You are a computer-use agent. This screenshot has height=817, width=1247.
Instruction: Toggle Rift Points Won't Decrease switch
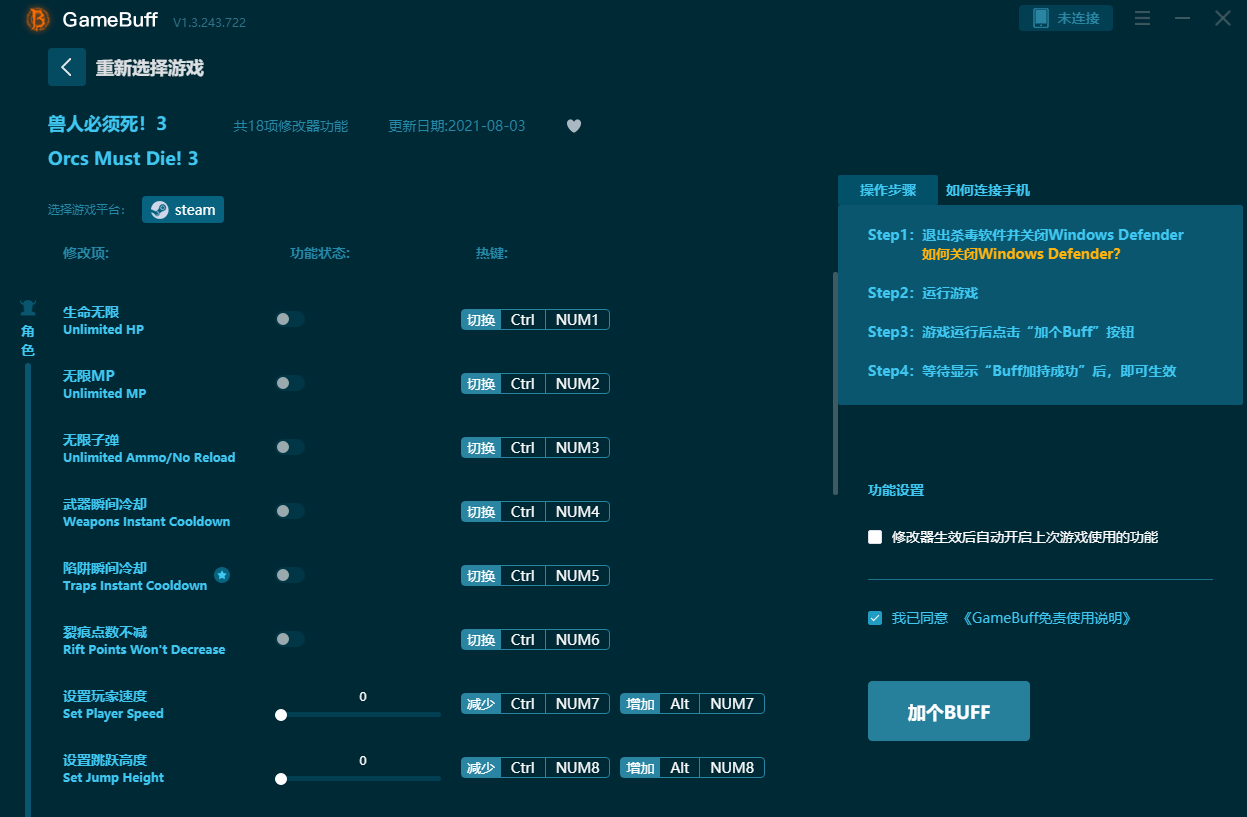coord(290,639)
